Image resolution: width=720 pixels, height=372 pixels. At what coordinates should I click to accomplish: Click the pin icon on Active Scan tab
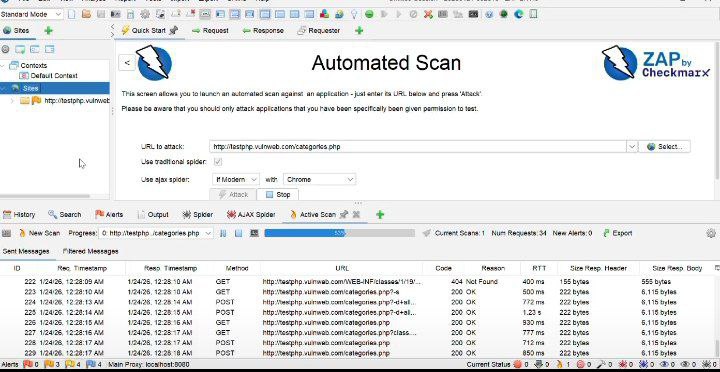tap(343, 214)
